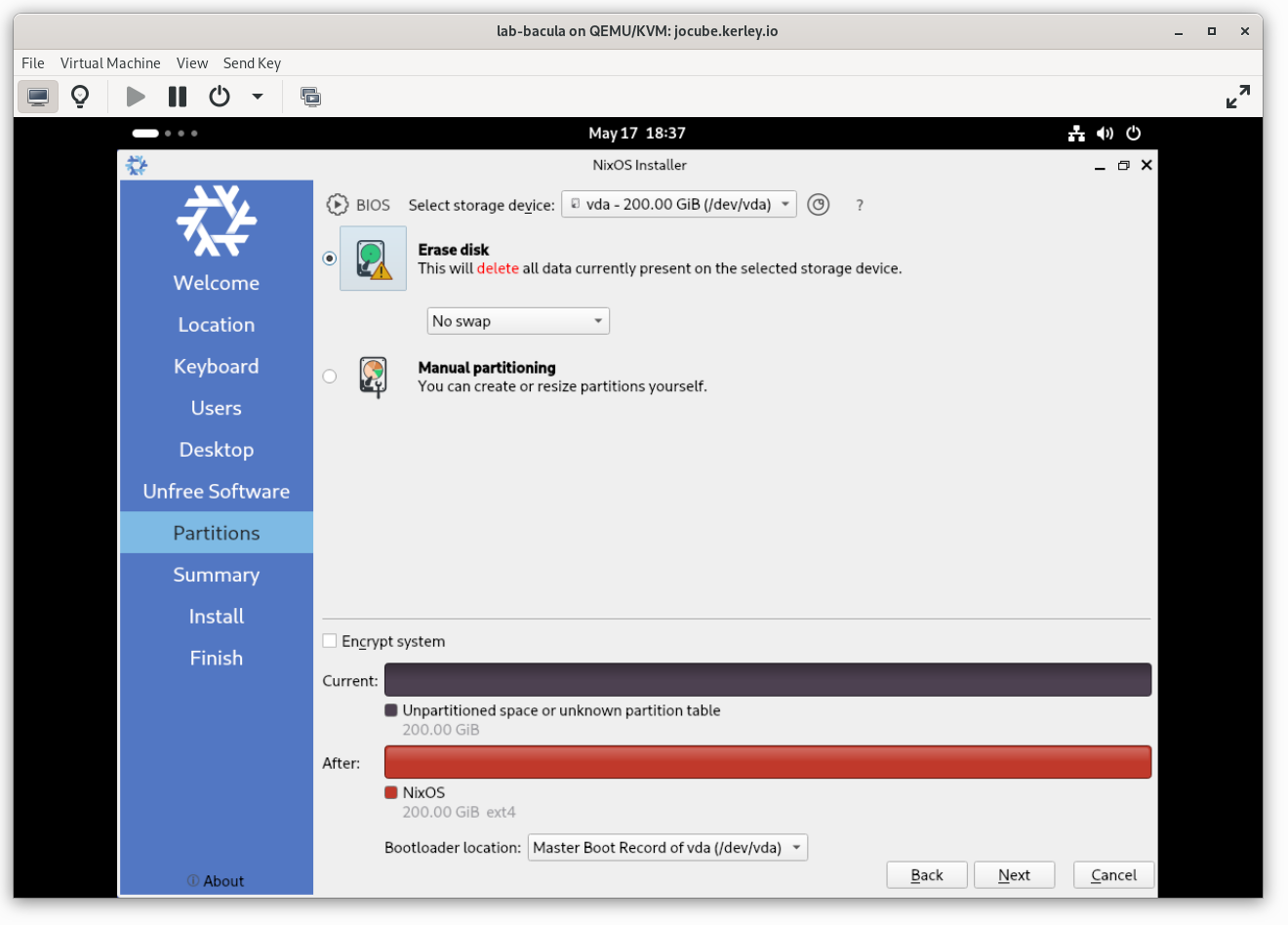Click the NixOS snowflake logo

click(217, 221)
